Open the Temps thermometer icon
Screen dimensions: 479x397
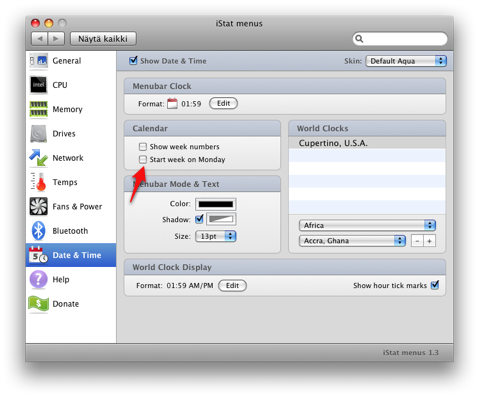click(x=39, y=182)
